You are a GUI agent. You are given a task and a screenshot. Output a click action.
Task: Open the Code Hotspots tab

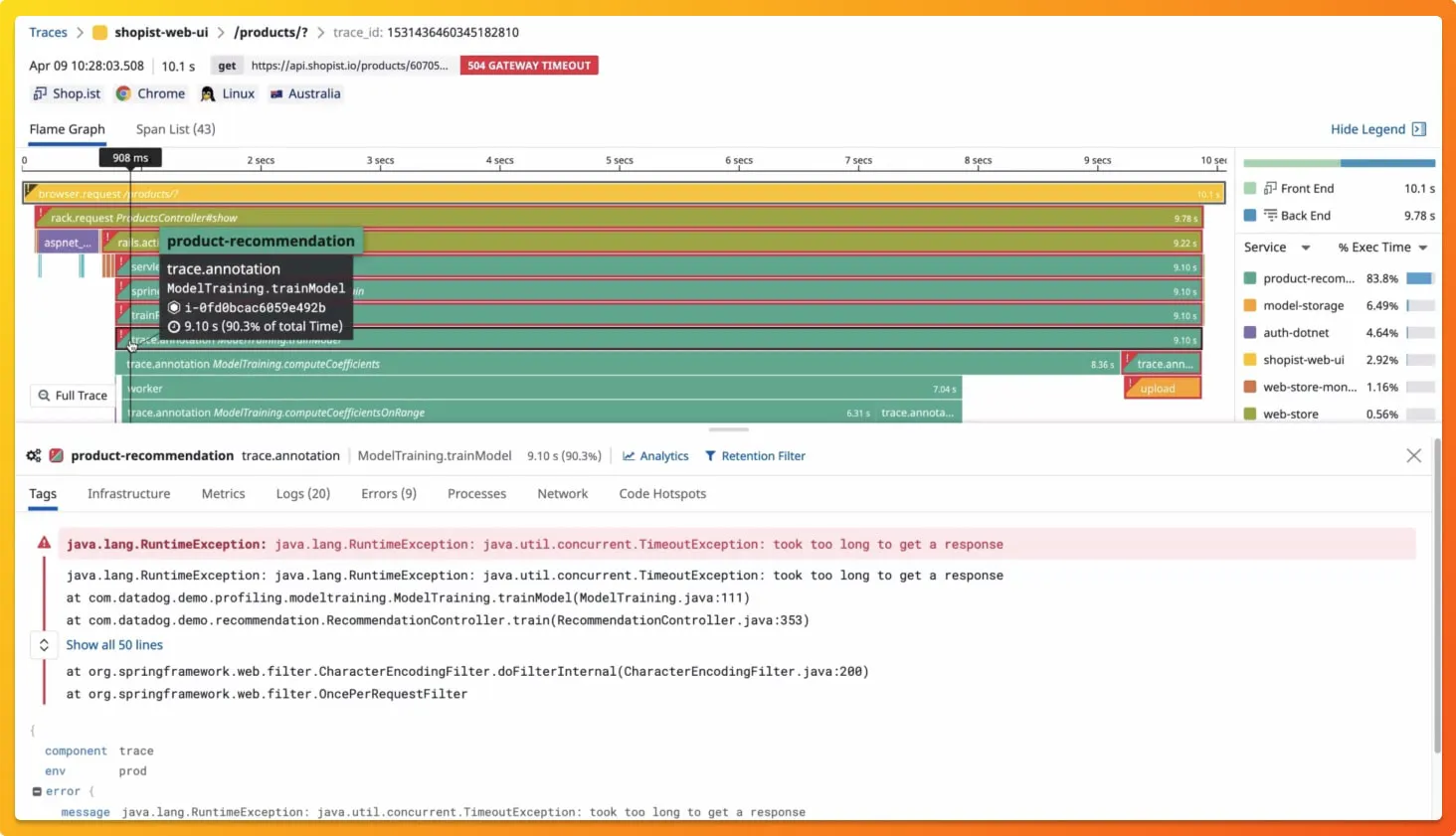pos(662,494)
